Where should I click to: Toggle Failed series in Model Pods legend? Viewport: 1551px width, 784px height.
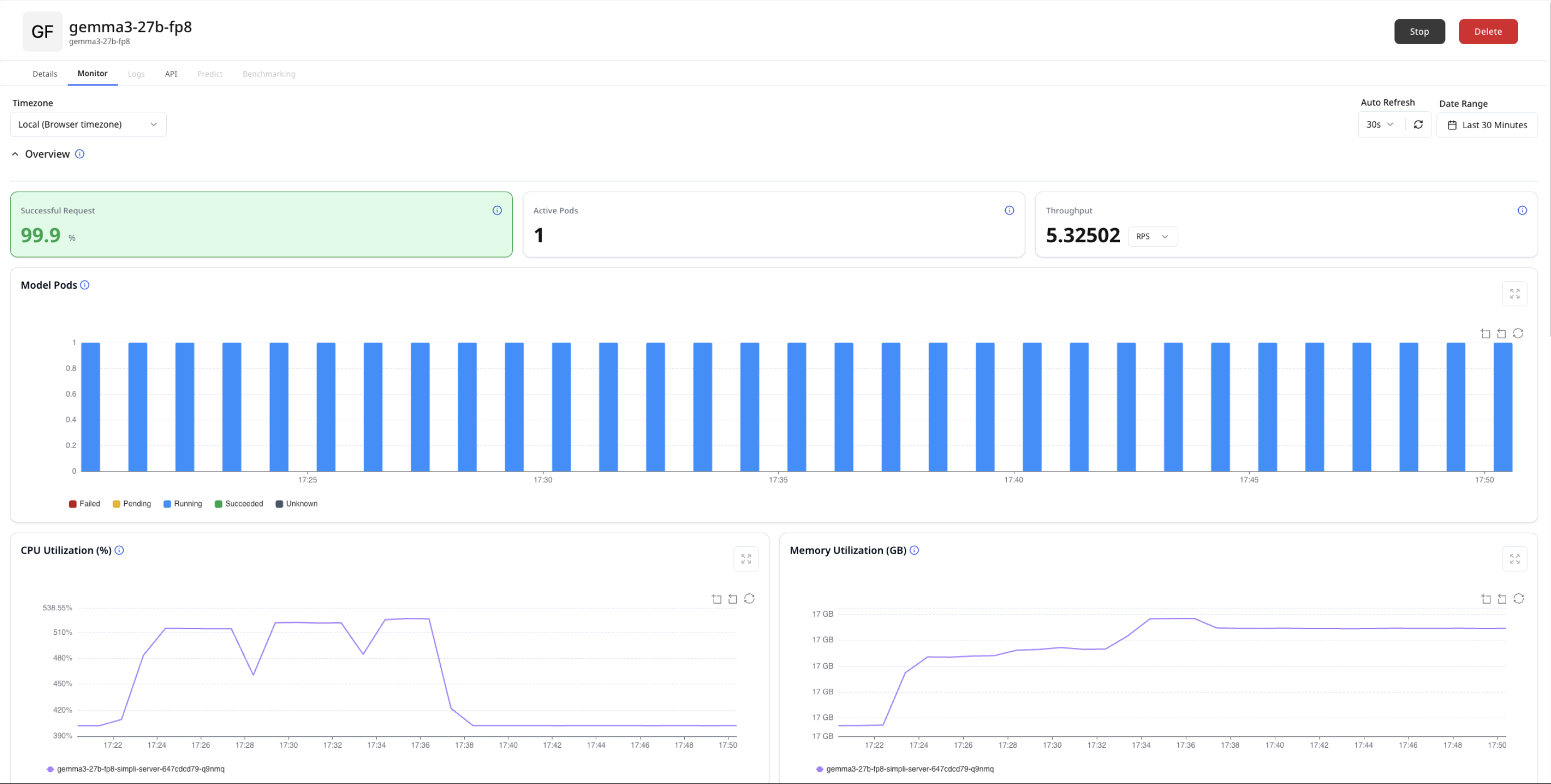(85, 504)
